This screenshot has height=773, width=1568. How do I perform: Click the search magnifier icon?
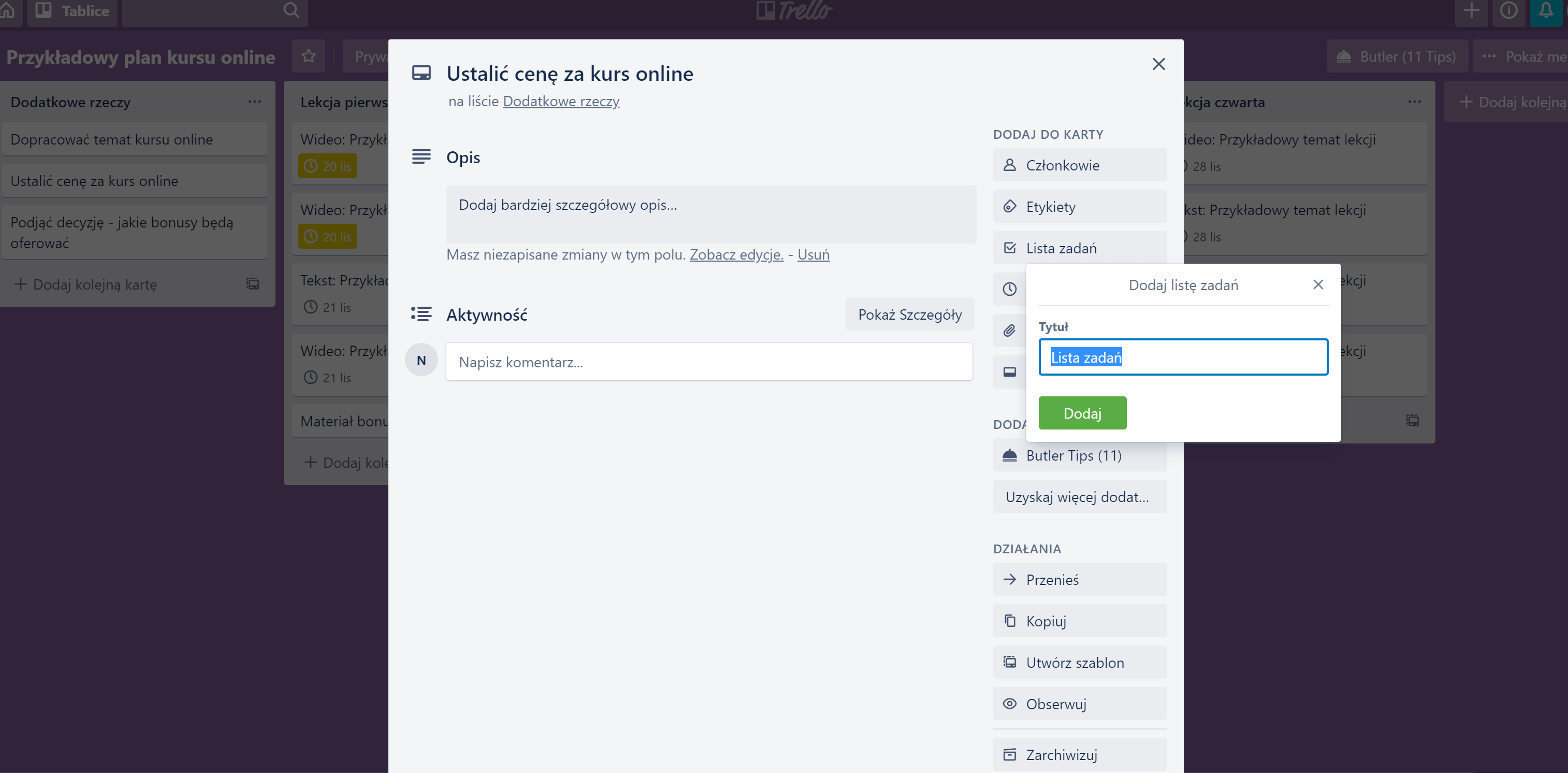[291, 10]
